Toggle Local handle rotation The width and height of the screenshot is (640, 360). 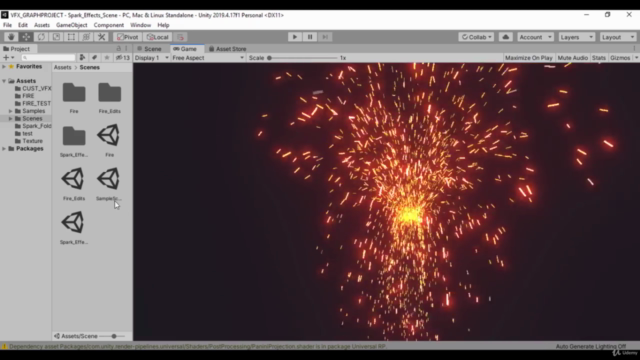158,37
